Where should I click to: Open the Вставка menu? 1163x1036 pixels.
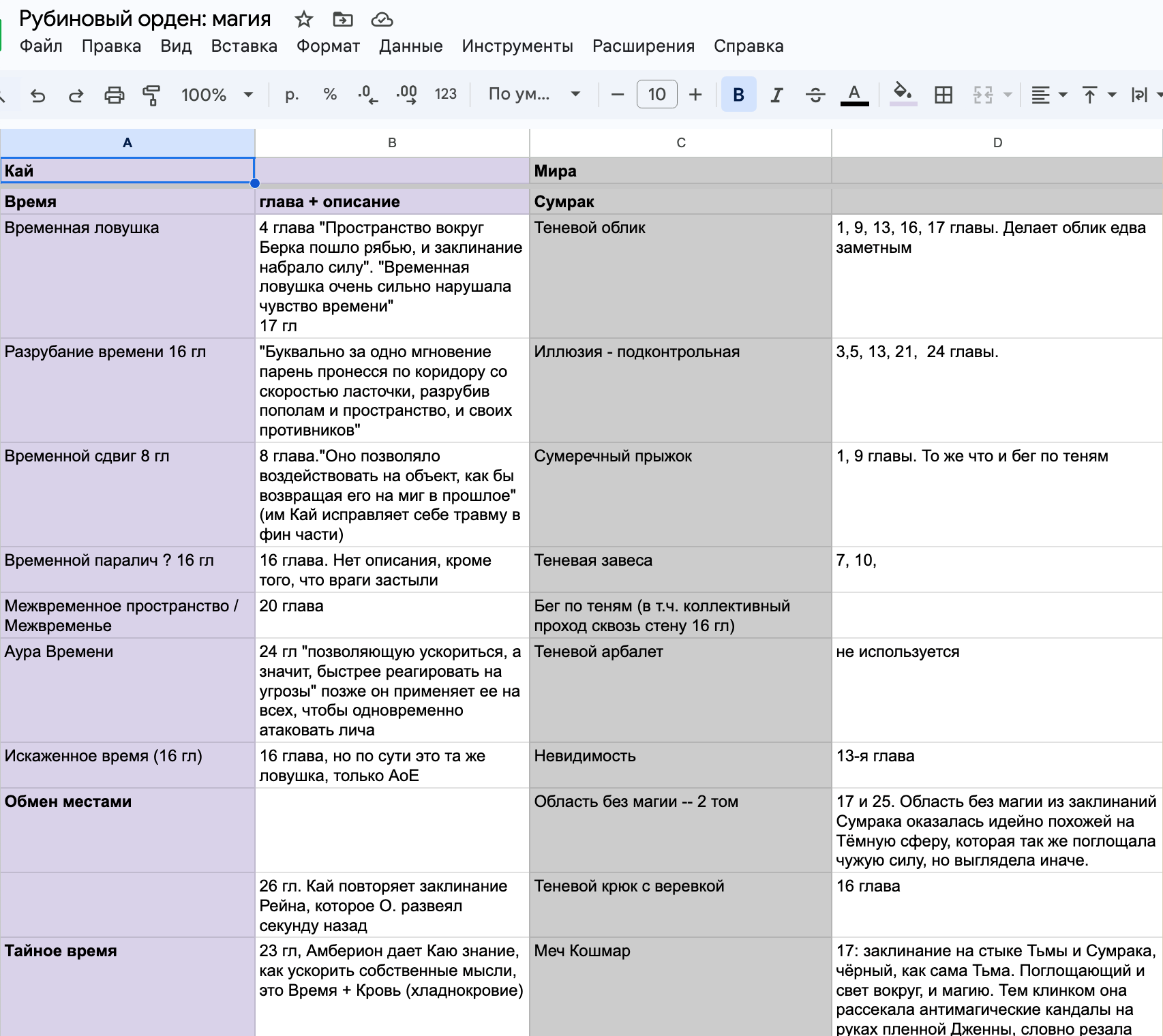tap(244, 46)
